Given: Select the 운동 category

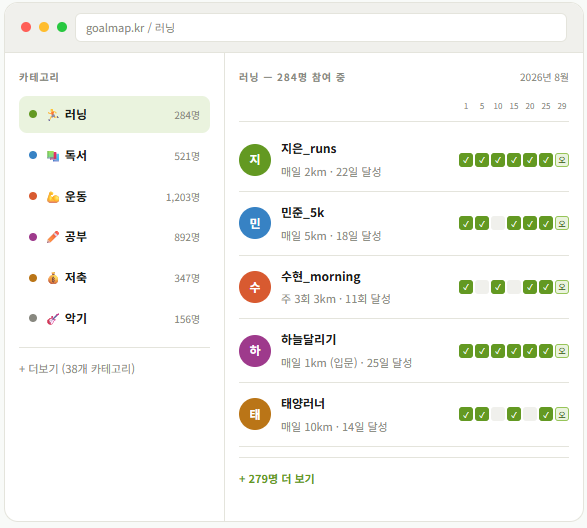Looking at the screenshot, I should 114,197.
